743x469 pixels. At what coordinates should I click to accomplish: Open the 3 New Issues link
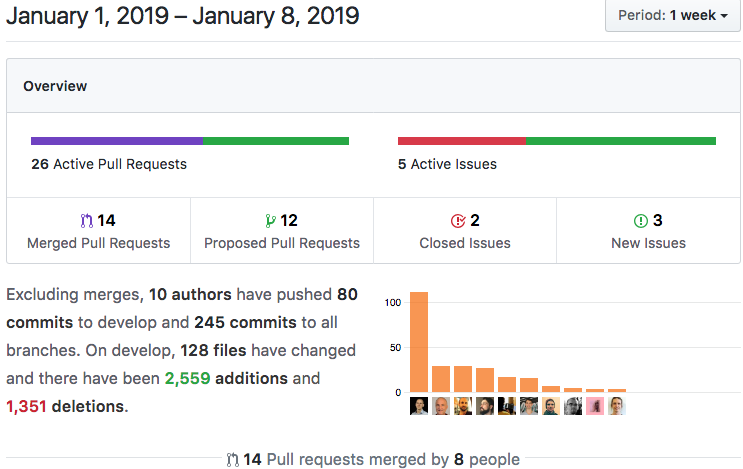click(x=648, y=231)
